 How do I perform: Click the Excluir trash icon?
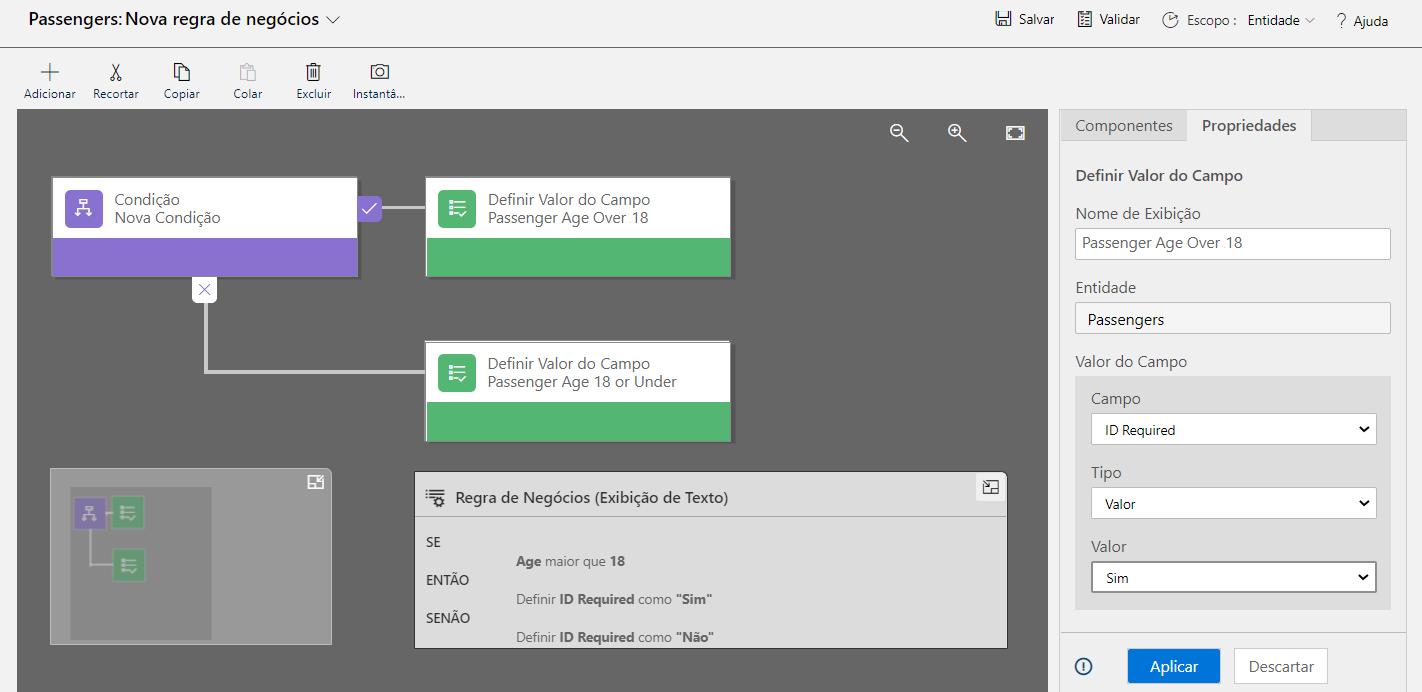(x=313, y=72)
